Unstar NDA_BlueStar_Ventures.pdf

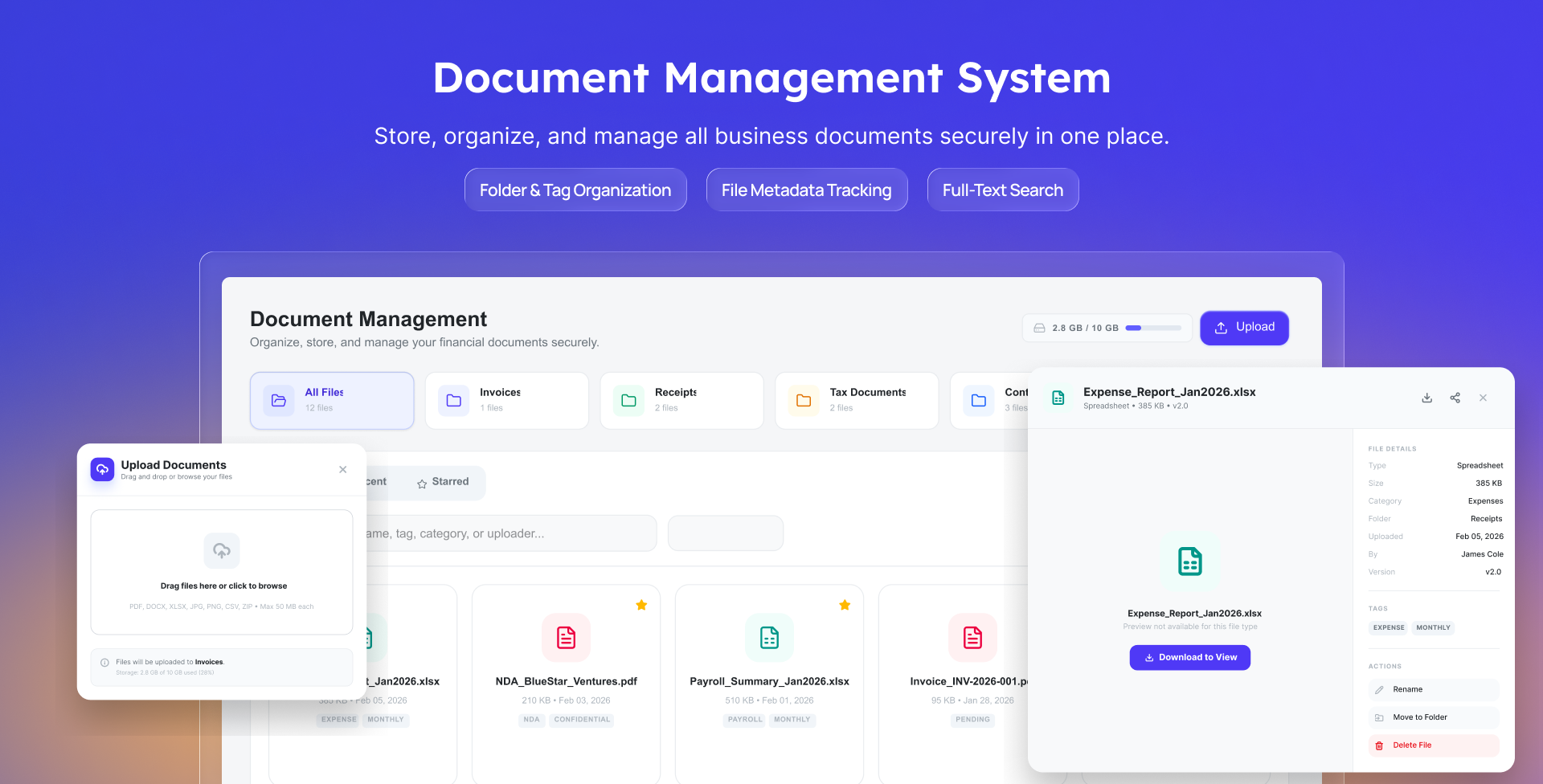(641, 604)
